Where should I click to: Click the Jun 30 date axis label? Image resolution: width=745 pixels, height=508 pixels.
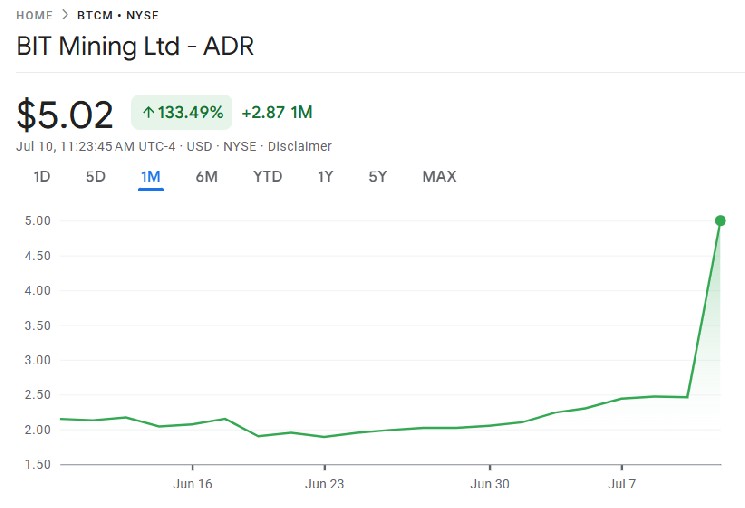coord(490,482)
